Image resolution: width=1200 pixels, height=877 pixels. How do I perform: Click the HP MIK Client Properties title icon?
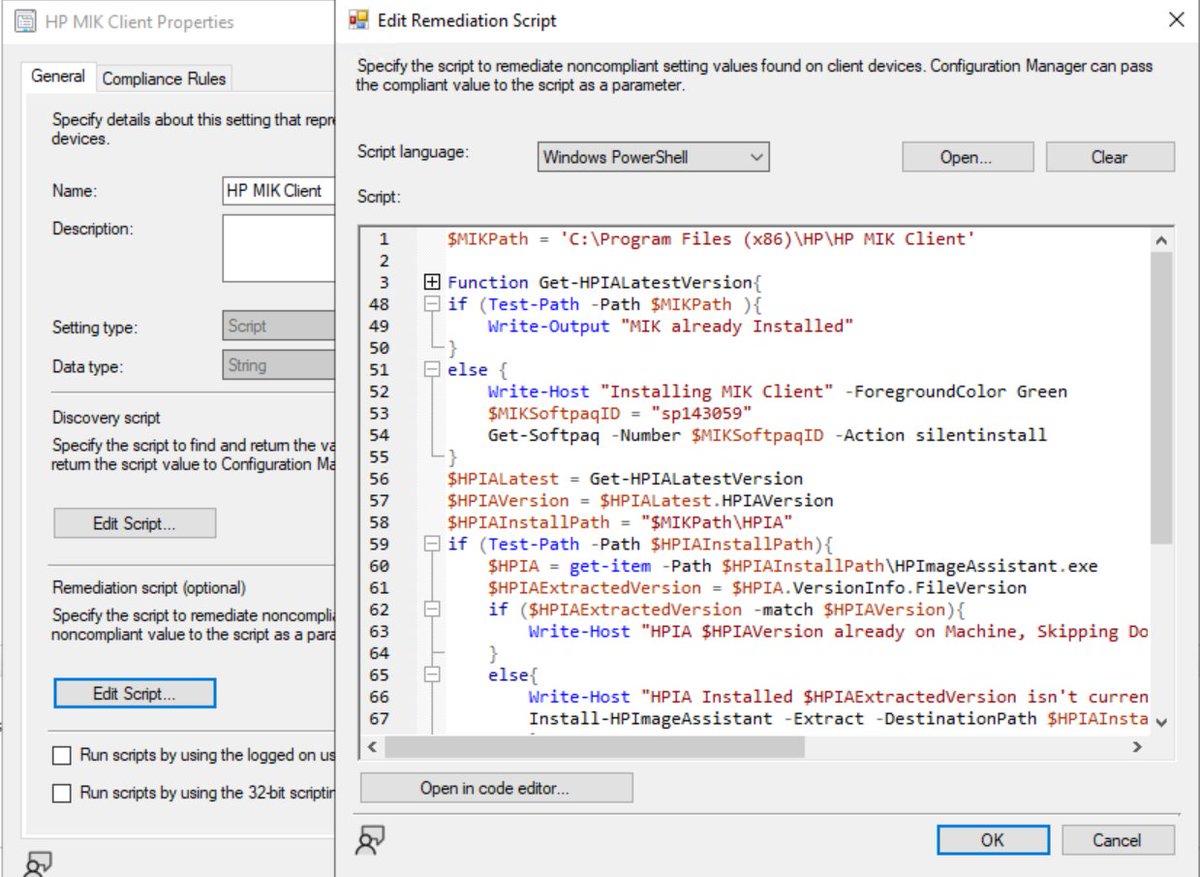coord(27,21)
